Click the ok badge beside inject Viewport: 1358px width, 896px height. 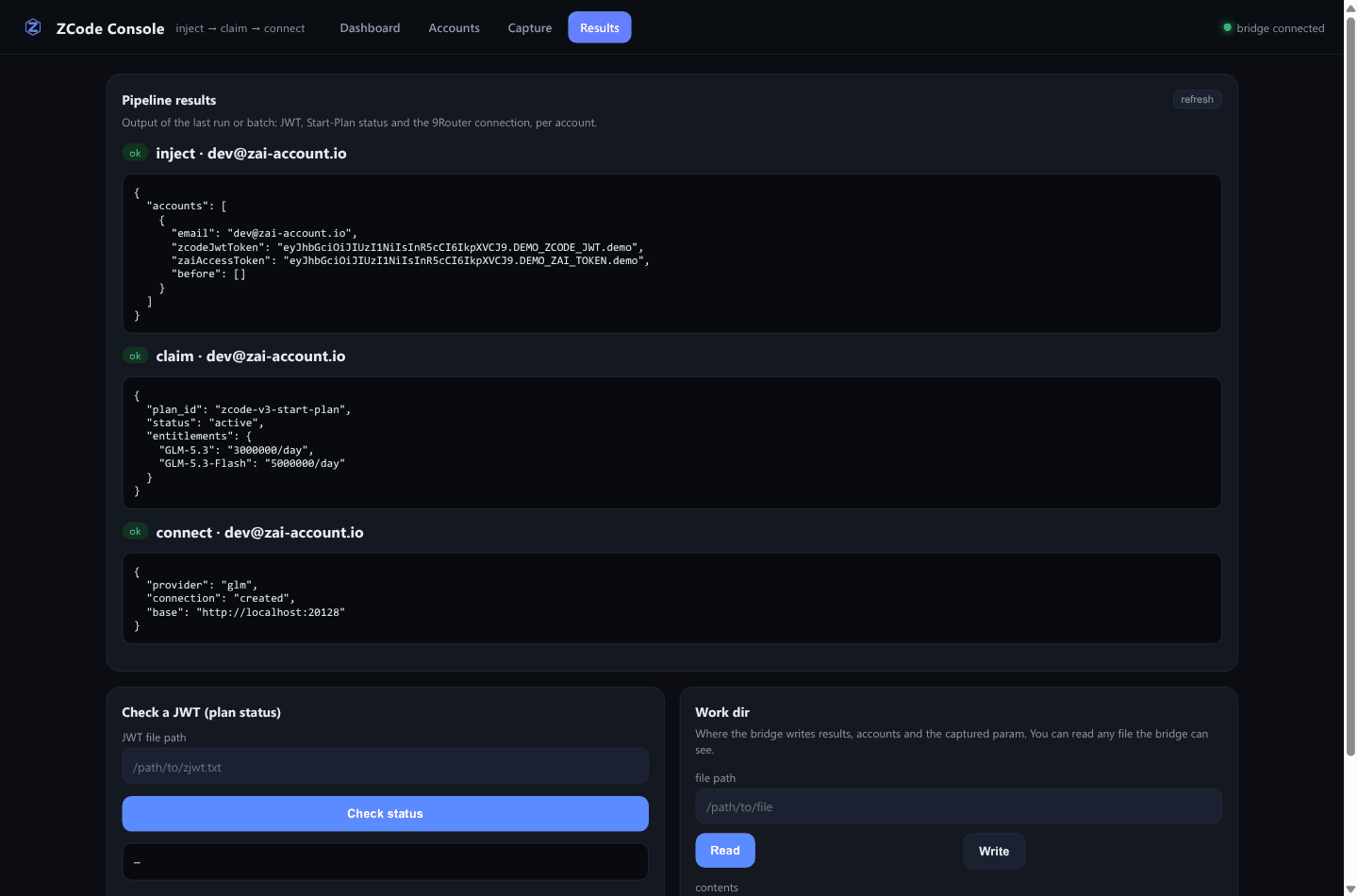(x=135, y=153)
